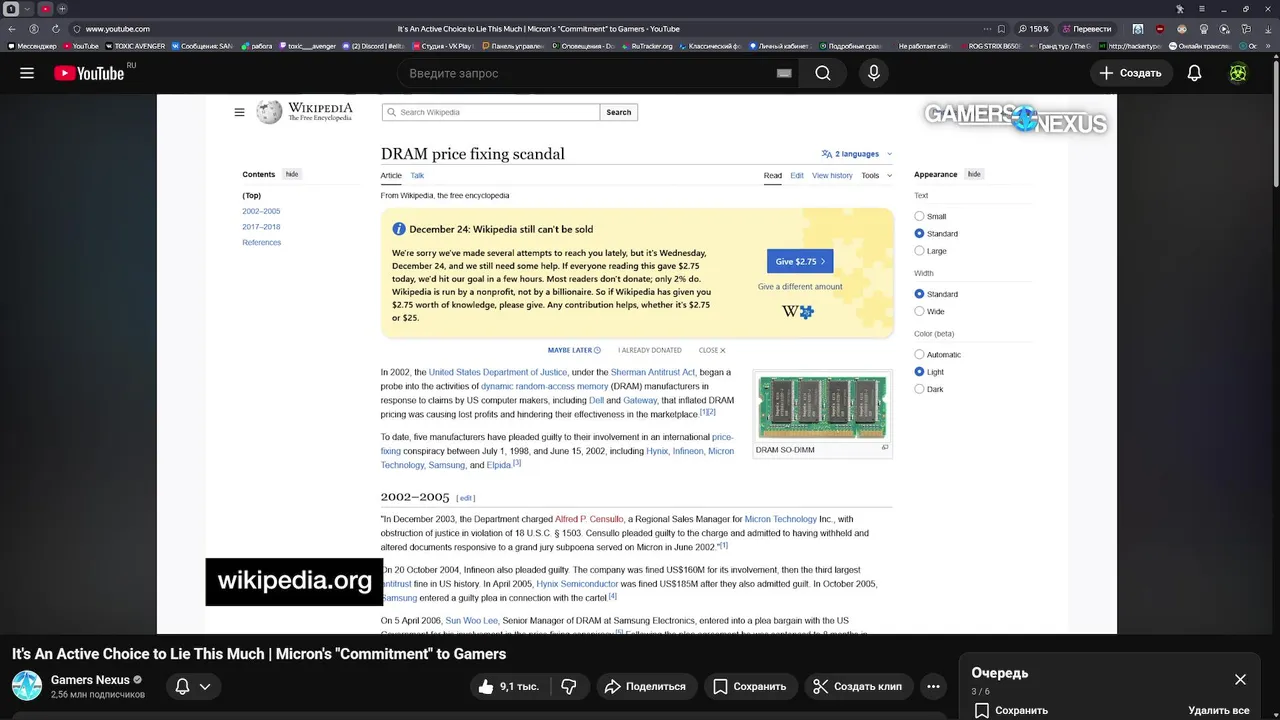Click DRAM SO-DIMM image thumbnail in video
This screenshot has width=1280, height=720.
coord(821,407)
